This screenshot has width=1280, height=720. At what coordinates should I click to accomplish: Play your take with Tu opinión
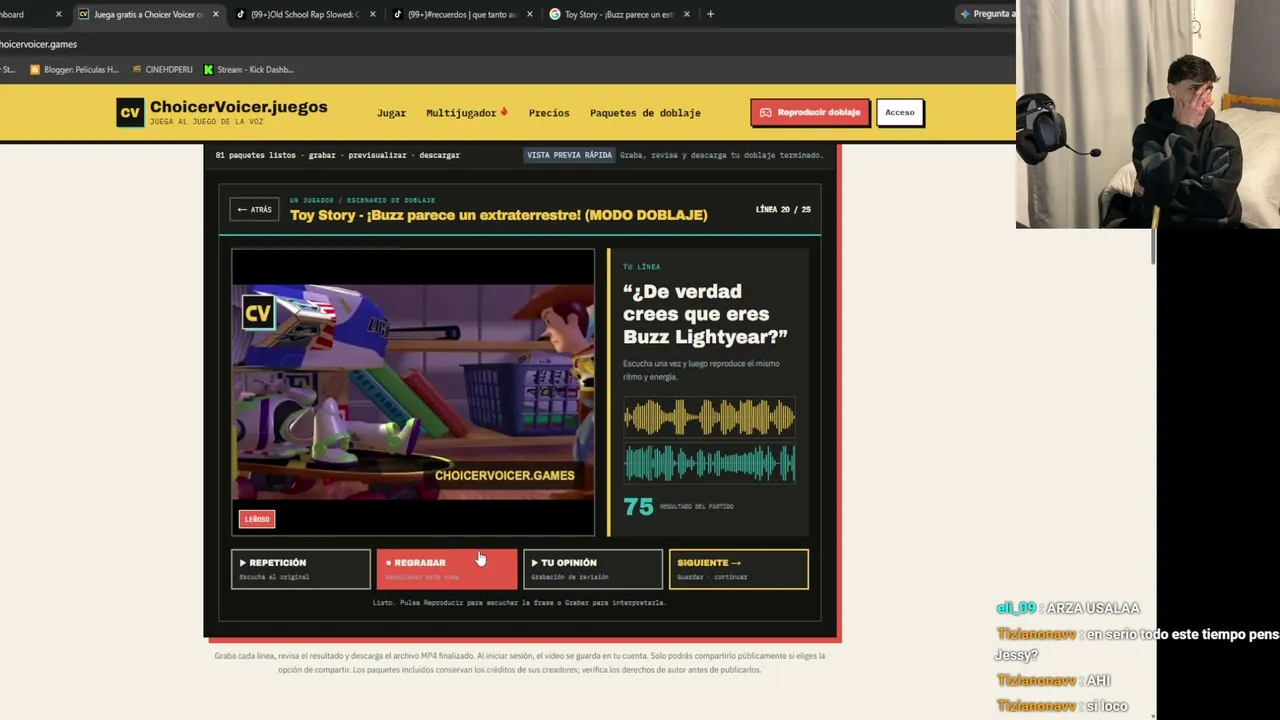click(x=593, y=569)
